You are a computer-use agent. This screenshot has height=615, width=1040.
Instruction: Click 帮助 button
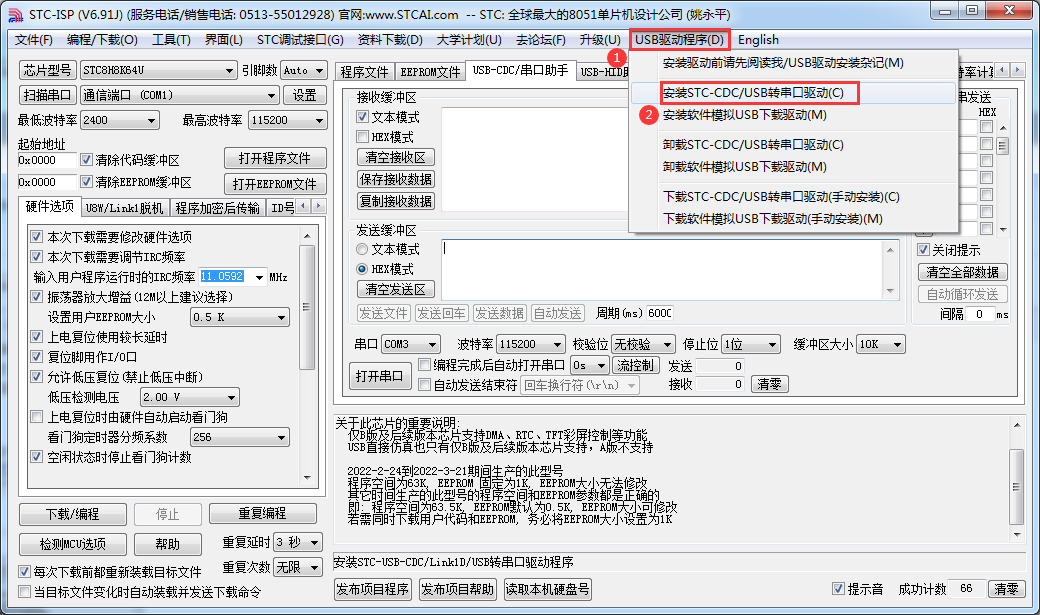167,544
